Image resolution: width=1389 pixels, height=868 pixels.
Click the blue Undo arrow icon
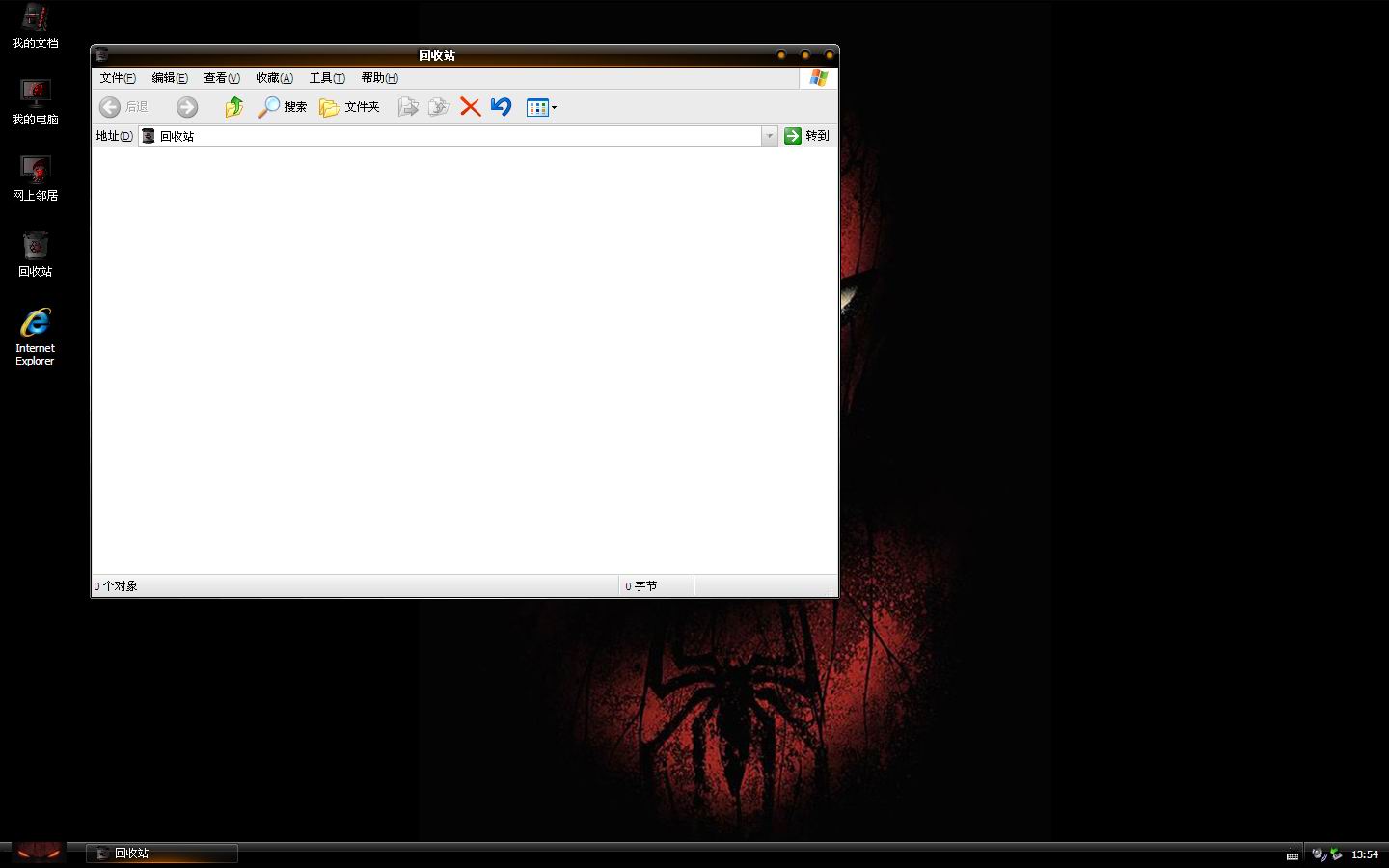tap(501, 107)
